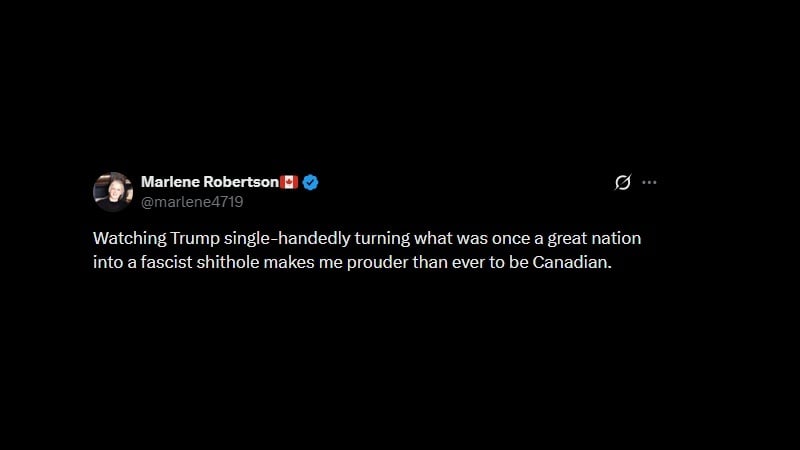Click the Canadian flag emoji

coord(290,182)
